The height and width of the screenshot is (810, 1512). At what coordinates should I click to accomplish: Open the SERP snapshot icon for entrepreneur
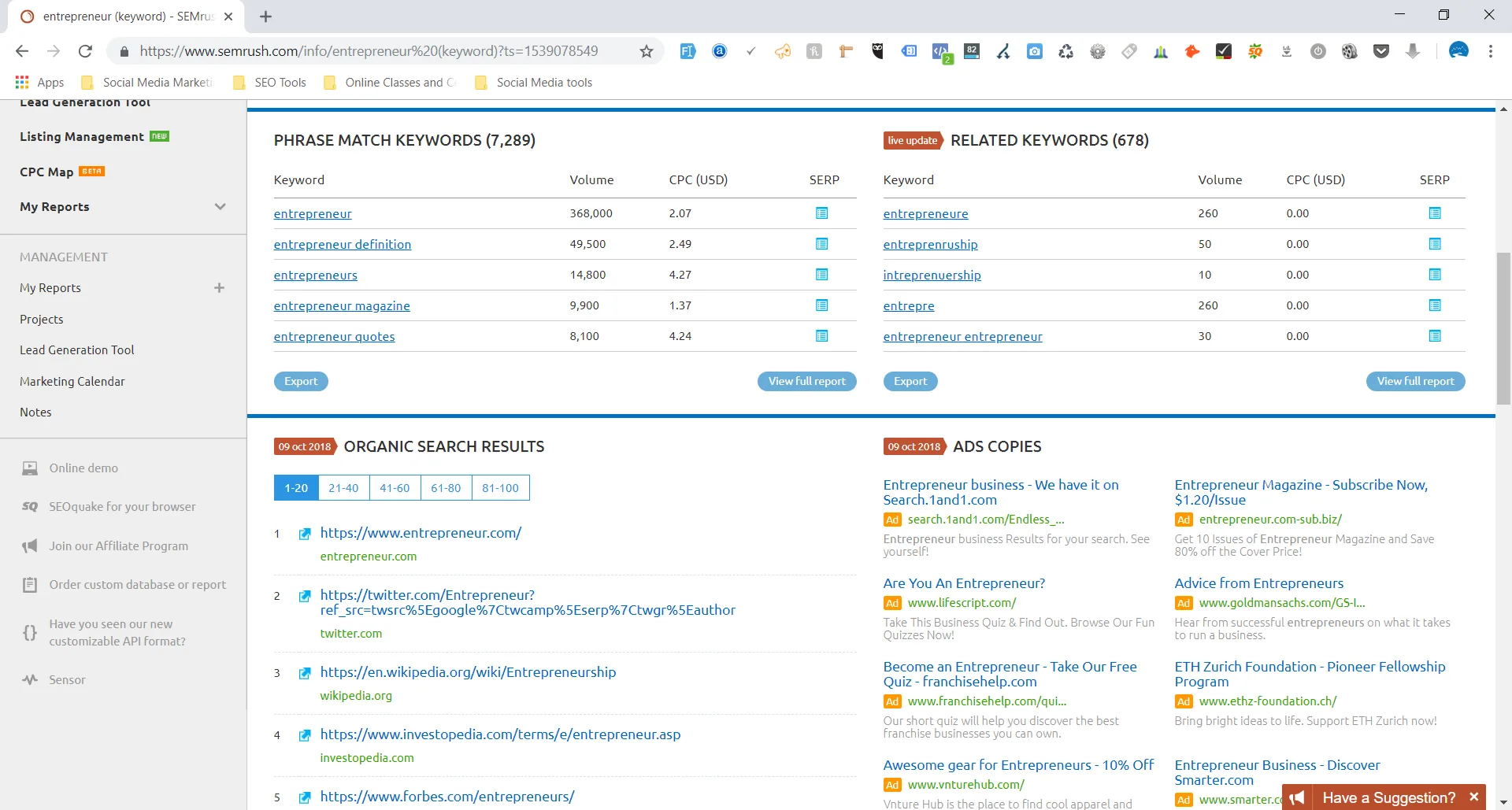pyautogui.click(x=822, y=213)
